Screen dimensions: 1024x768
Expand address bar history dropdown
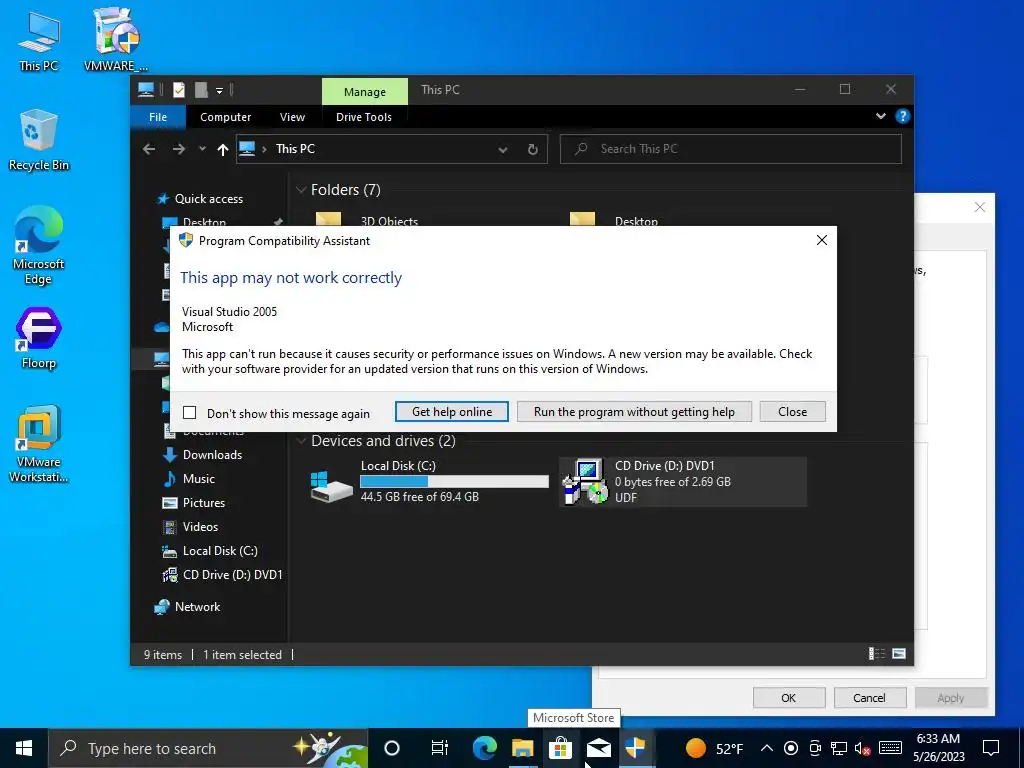pos(502,150)
